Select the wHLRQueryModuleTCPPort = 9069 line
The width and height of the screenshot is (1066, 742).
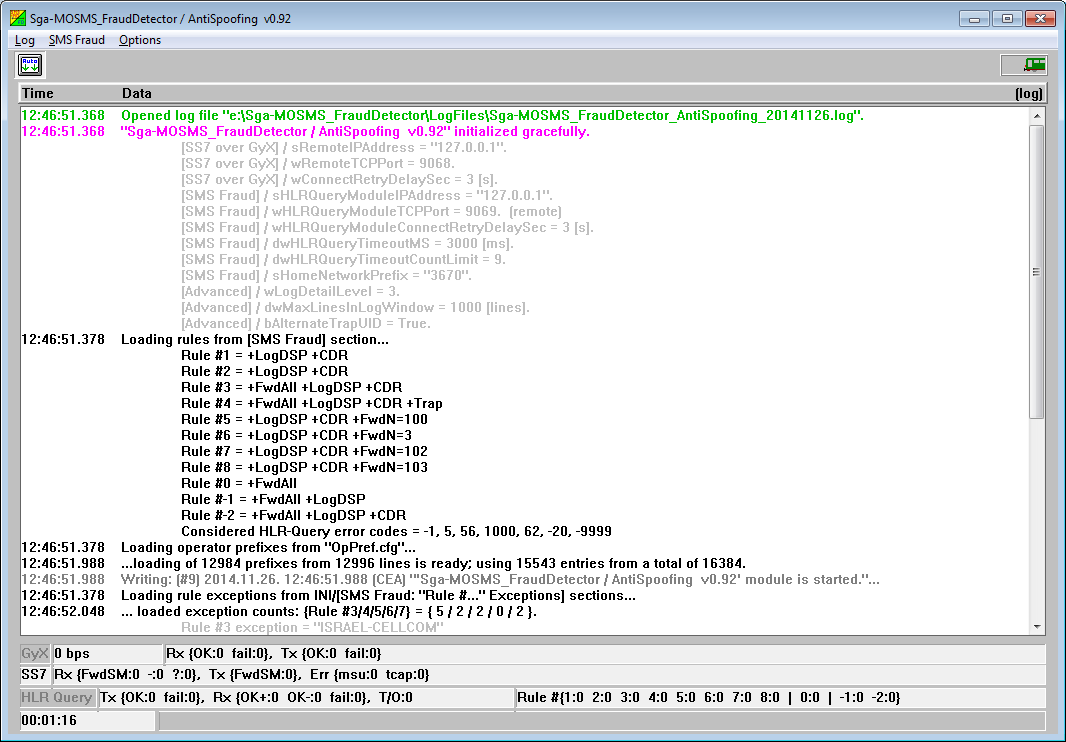click(x=371, y=212)
